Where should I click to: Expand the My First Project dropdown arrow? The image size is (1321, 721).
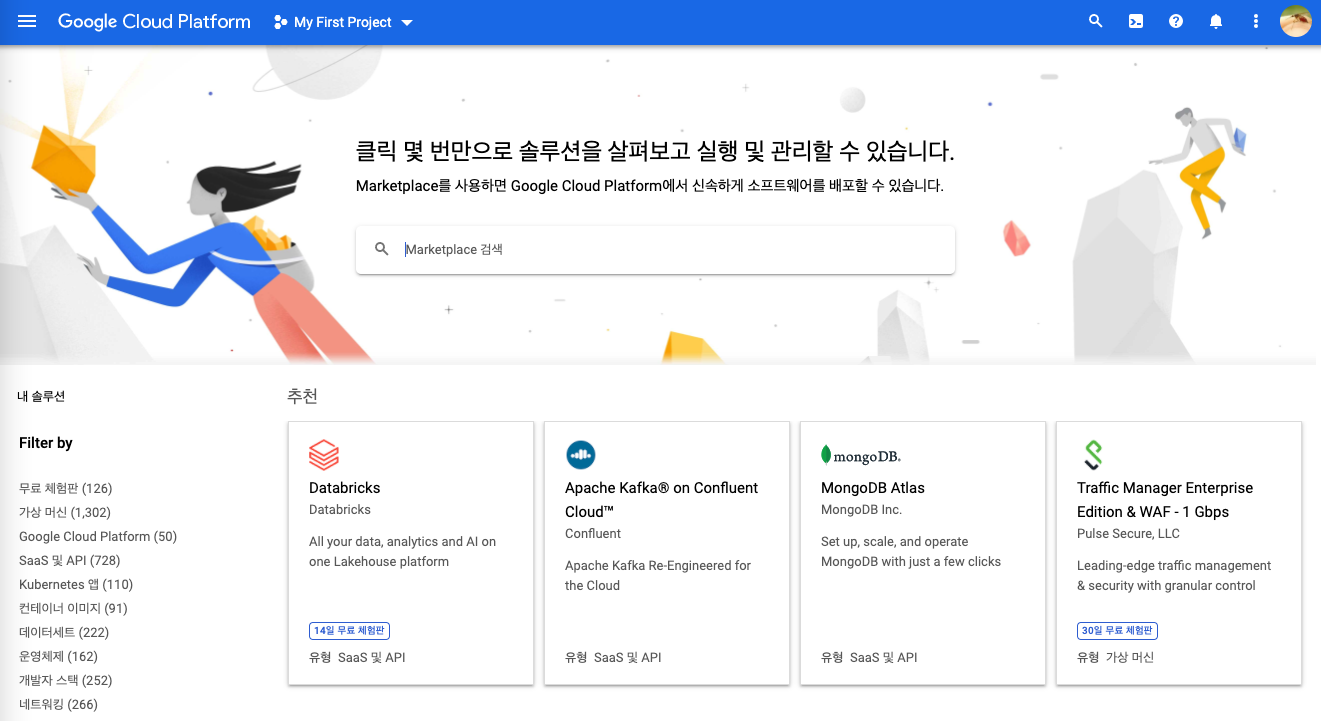pos(407,22)
